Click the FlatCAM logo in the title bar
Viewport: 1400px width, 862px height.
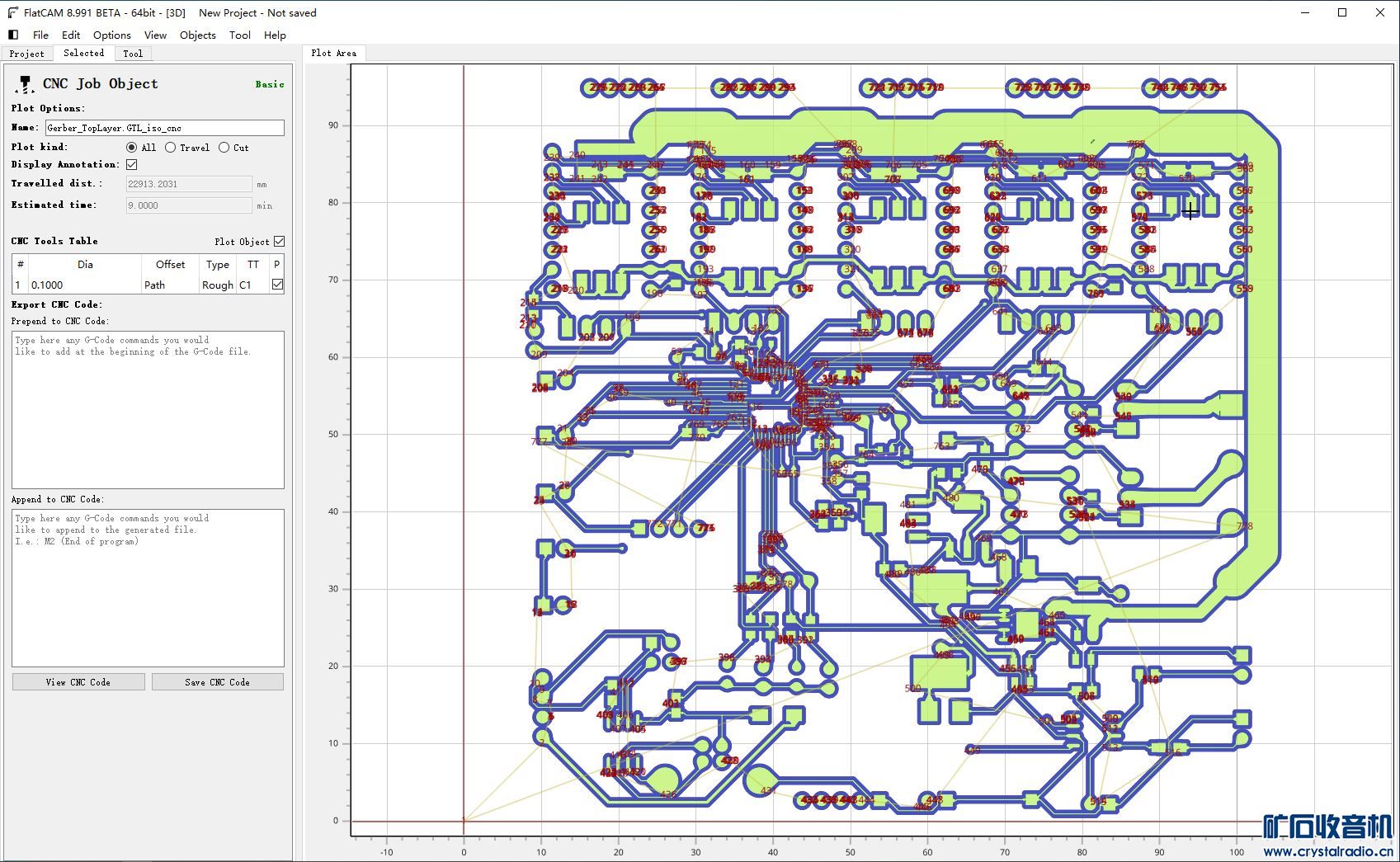(12, 12)
